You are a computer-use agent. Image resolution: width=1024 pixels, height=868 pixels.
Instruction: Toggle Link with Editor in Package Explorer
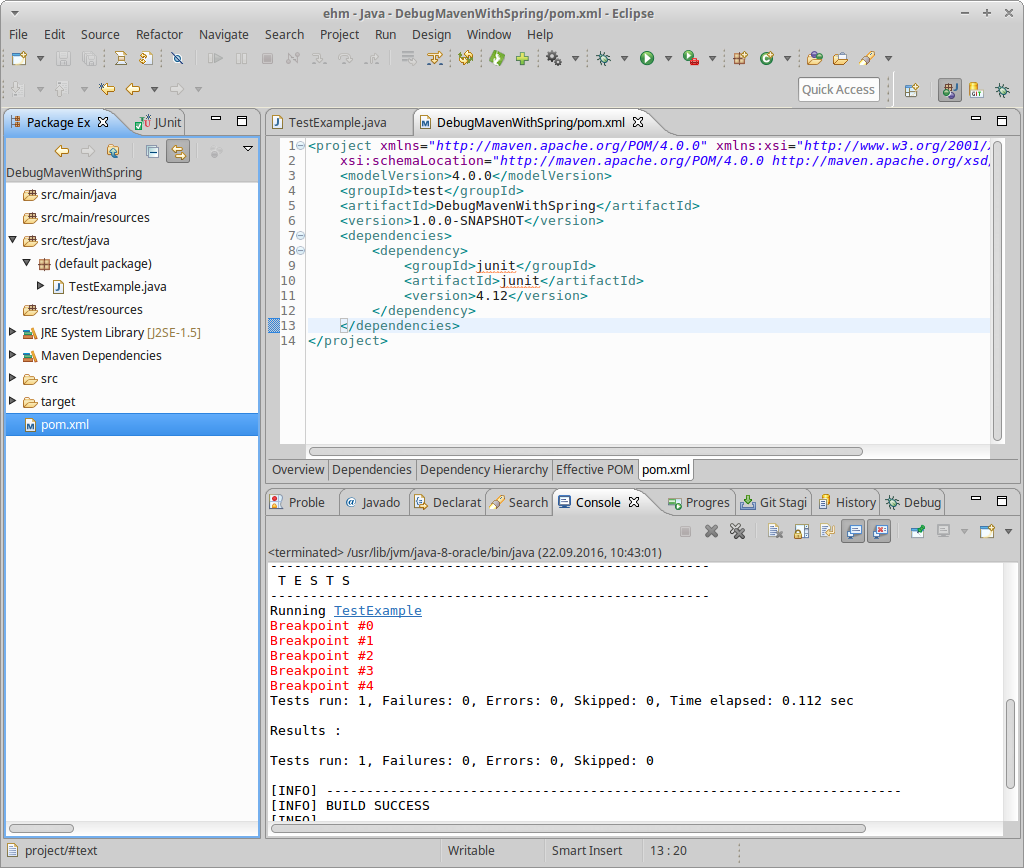[x=178, y=151]
